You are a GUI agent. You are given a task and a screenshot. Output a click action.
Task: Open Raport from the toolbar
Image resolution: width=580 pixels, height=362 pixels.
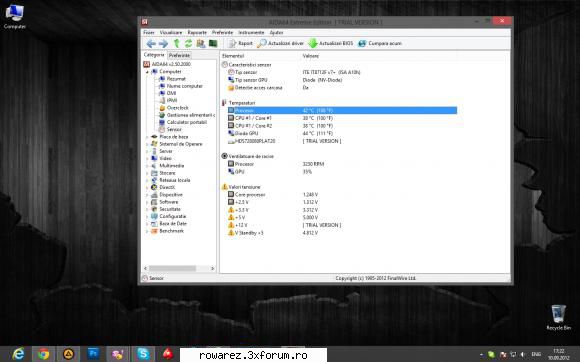240,44
